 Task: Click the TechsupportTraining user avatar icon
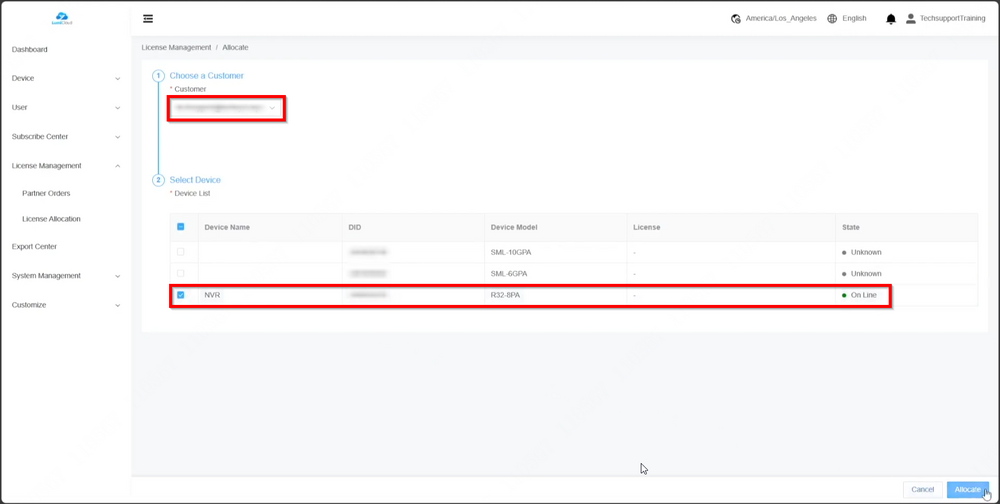tap(911, 19)
